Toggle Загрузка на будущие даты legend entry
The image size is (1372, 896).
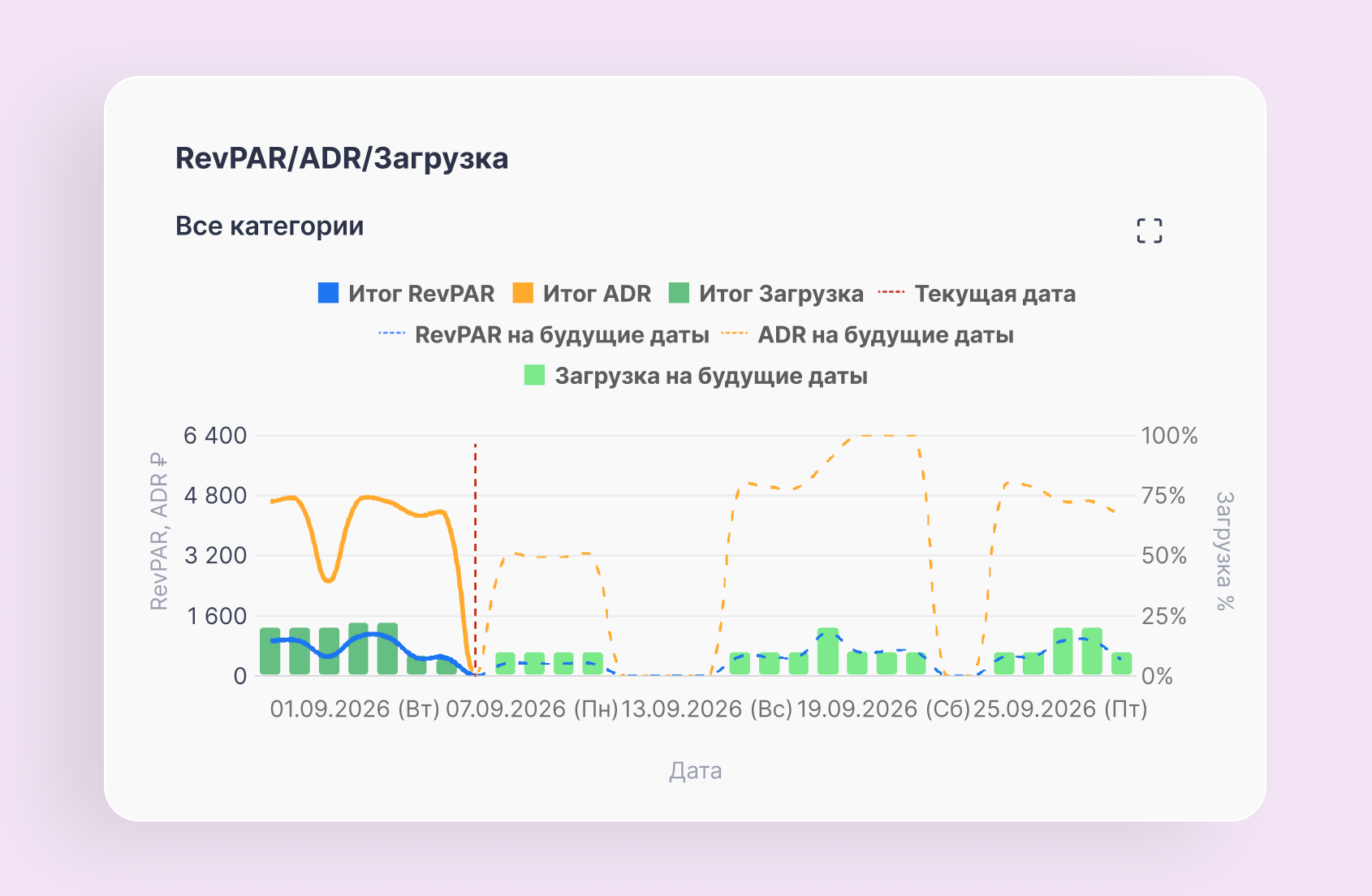tap(696, 377)
